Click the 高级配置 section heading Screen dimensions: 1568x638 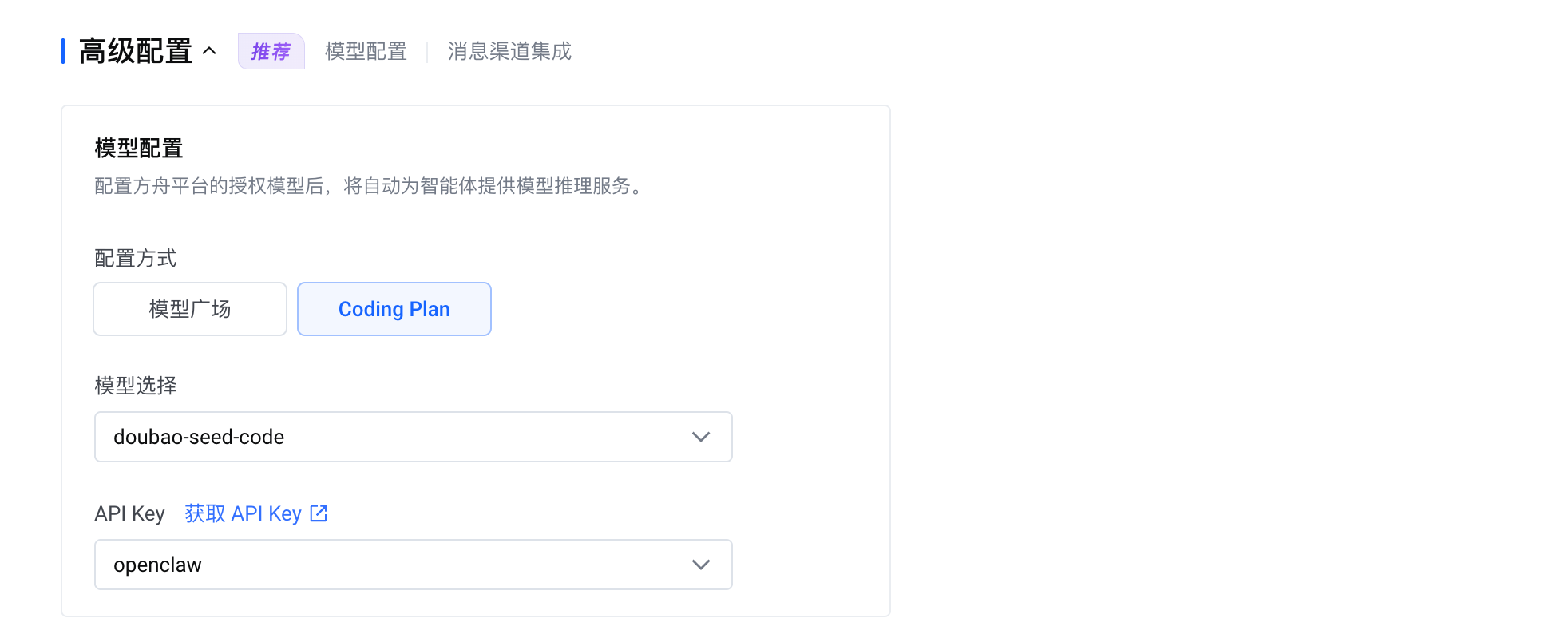point(136,51)
